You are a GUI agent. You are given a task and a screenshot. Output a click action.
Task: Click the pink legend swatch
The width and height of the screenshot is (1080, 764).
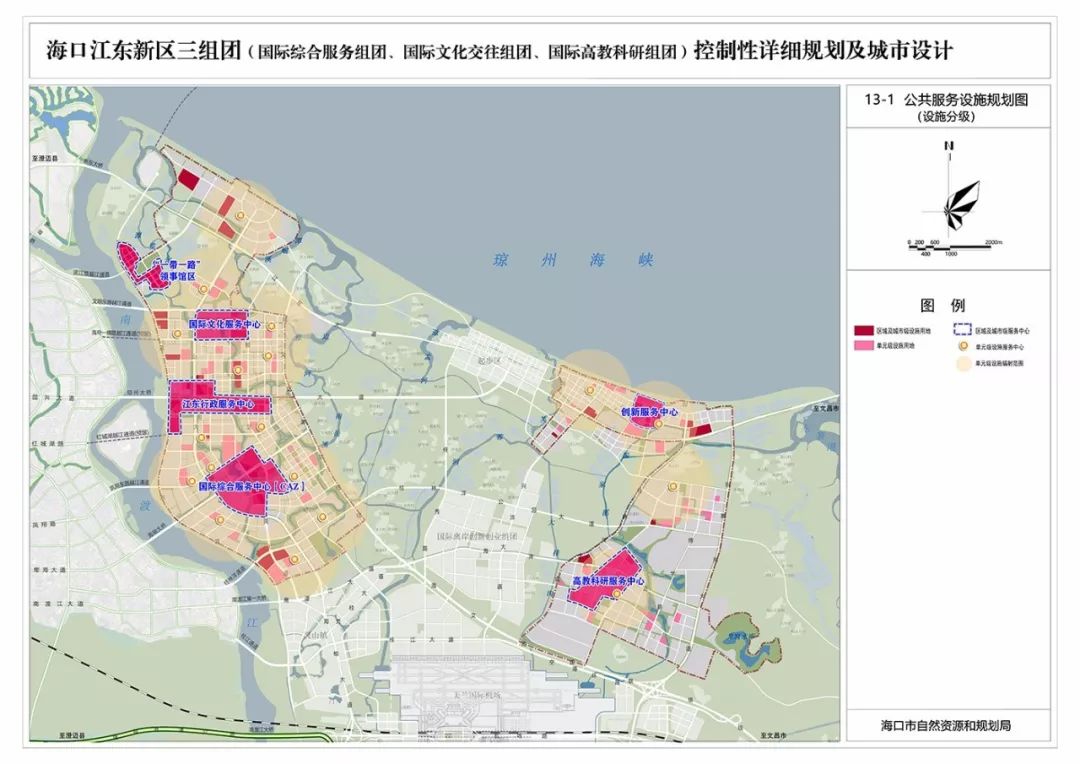coord(864,345)
